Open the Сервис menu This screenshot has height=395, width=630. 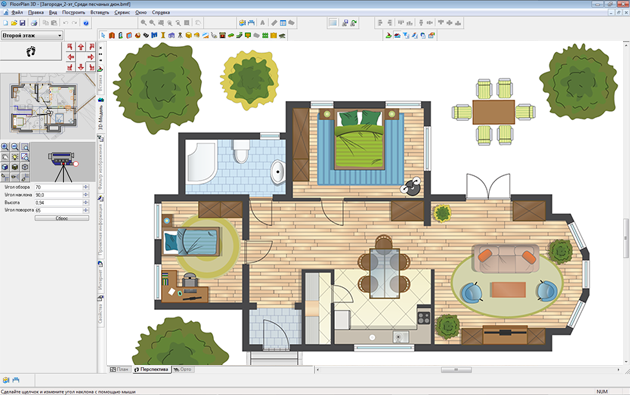[x=122, y=12]
